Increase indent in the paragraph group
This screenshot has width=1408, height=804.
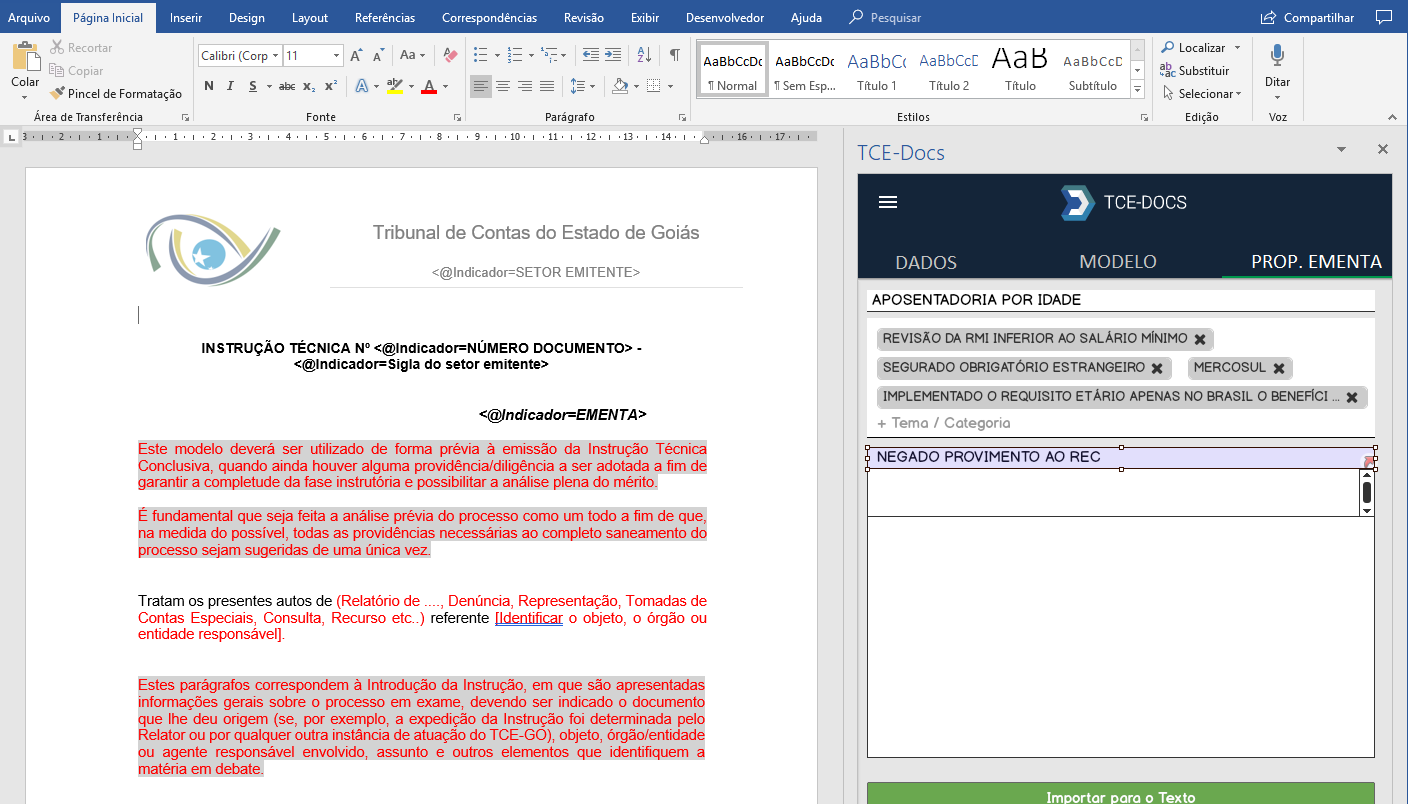click(x=613, y=55)
